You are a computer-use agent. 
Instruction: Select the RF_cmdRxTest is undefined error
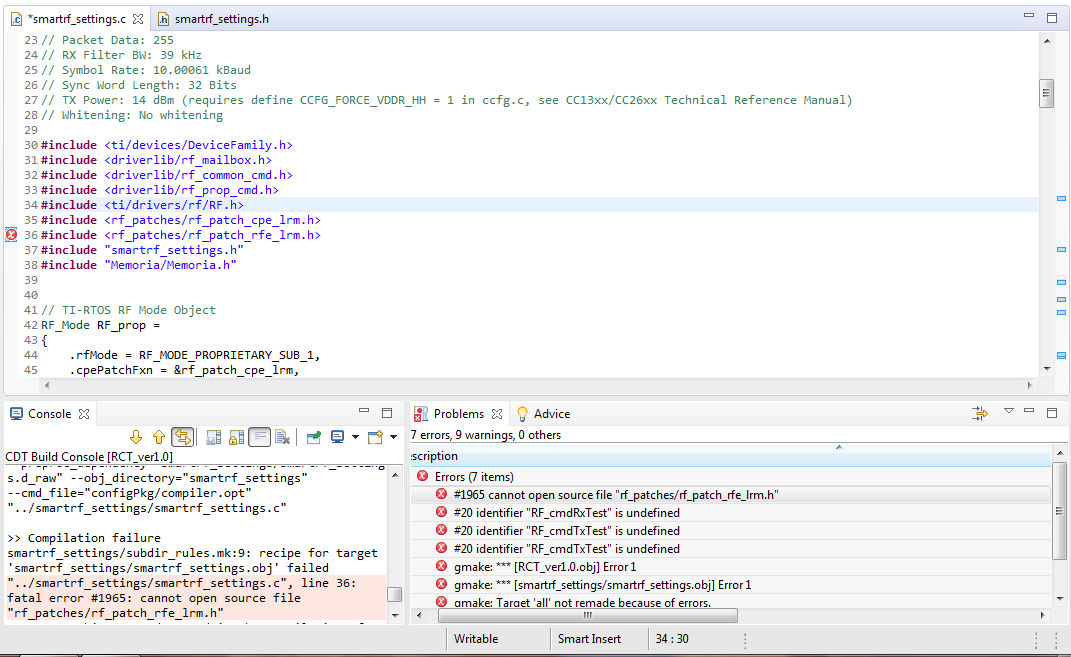(732, 513)
